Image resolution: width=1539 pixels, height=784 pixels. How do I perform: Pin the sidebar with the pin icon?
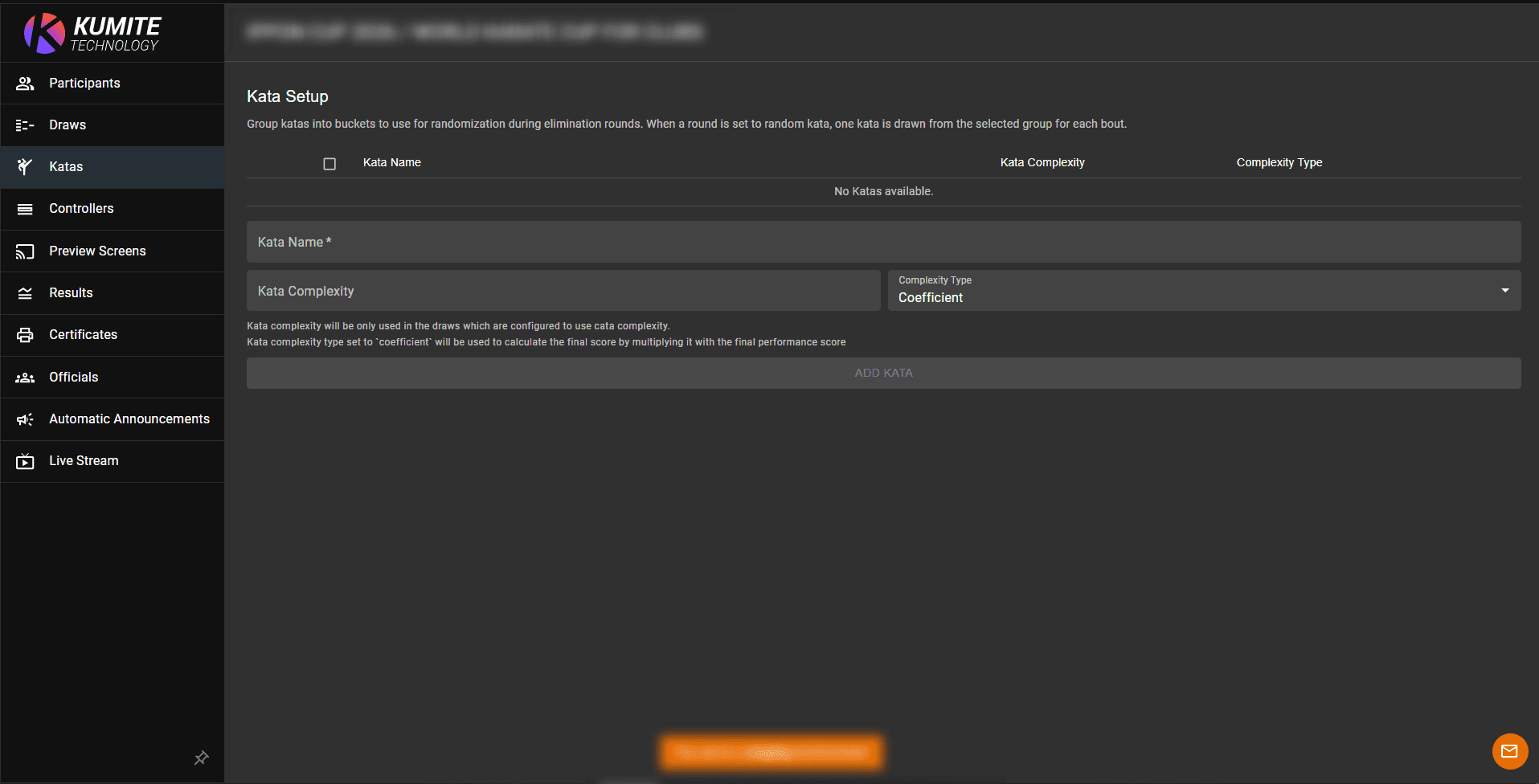(x=202, y=757)
